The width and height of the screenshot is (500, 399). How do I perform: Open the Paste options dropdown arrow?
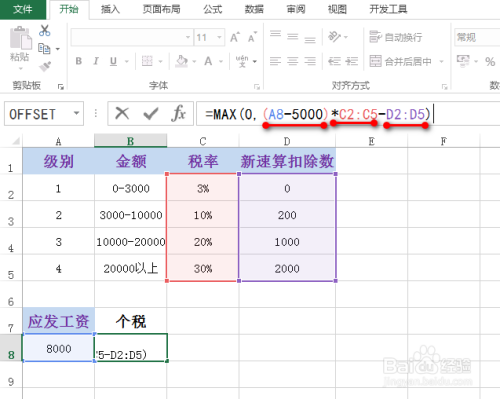(x=21, y=69)
